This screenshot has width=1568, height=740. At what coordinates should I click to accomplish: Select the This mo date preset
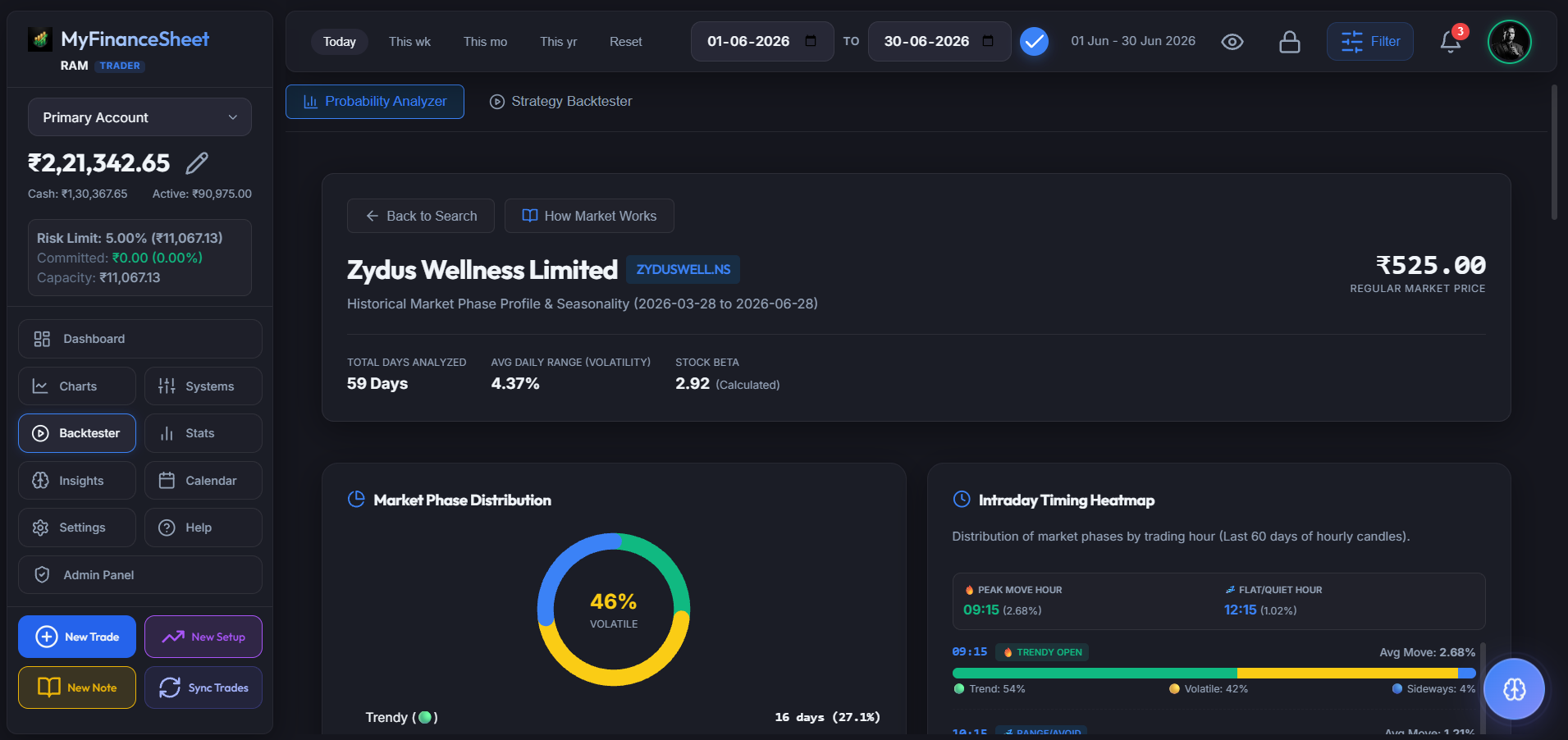[485, 42]
